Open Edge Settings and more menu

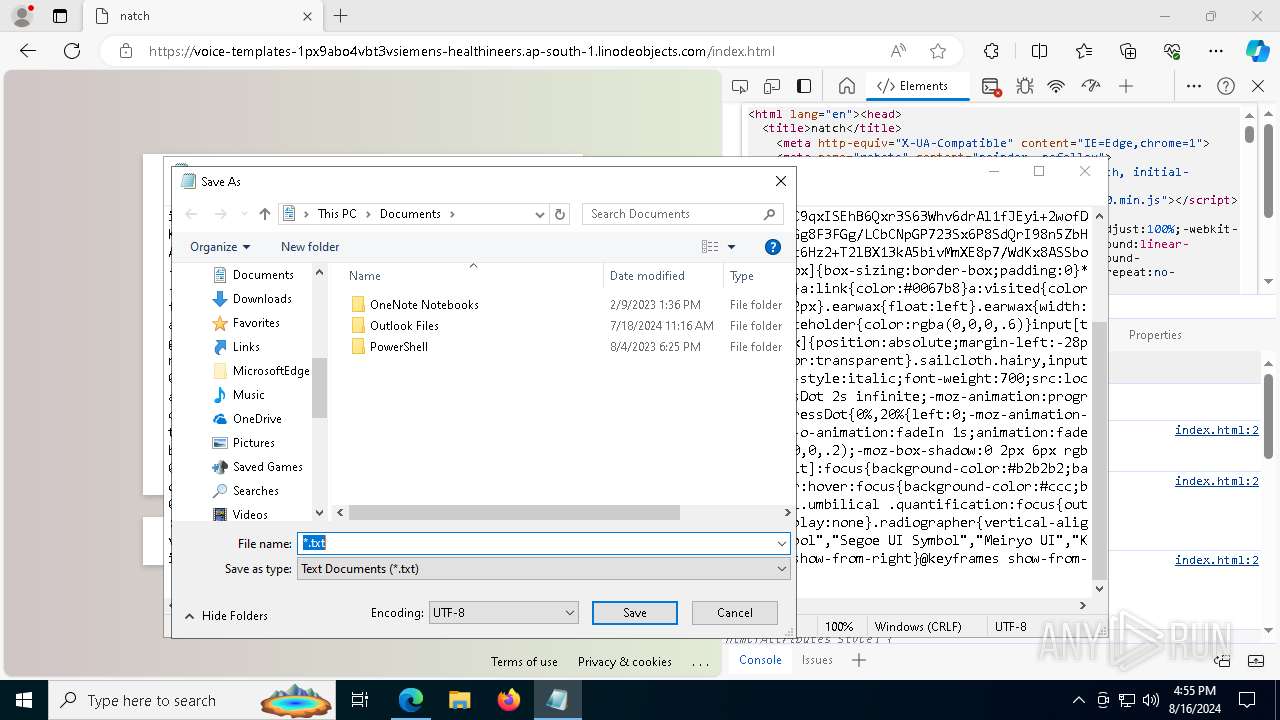click(x=1216, y=51)
